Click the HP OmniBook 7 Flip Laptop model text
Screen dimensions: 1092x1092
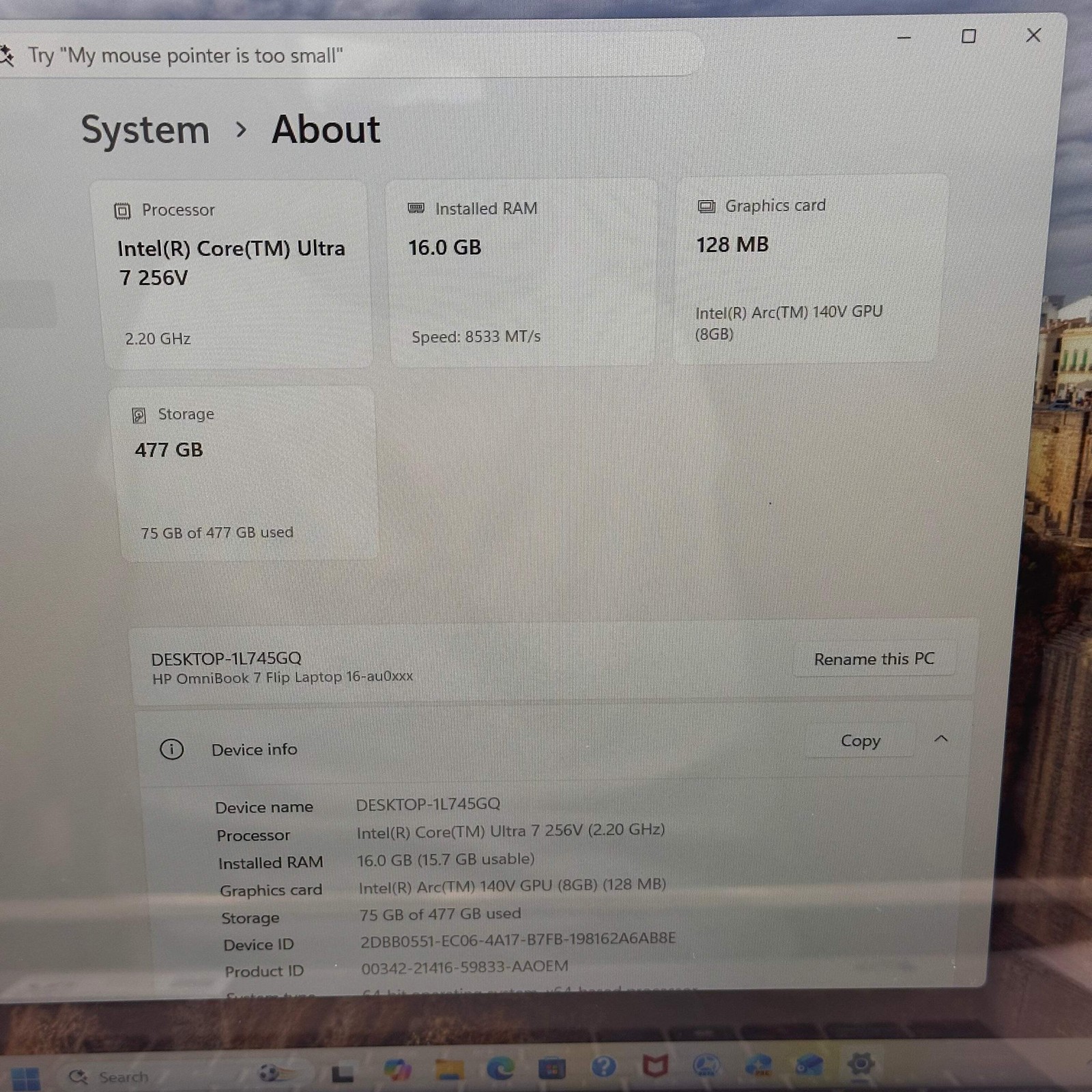[283, 677]
